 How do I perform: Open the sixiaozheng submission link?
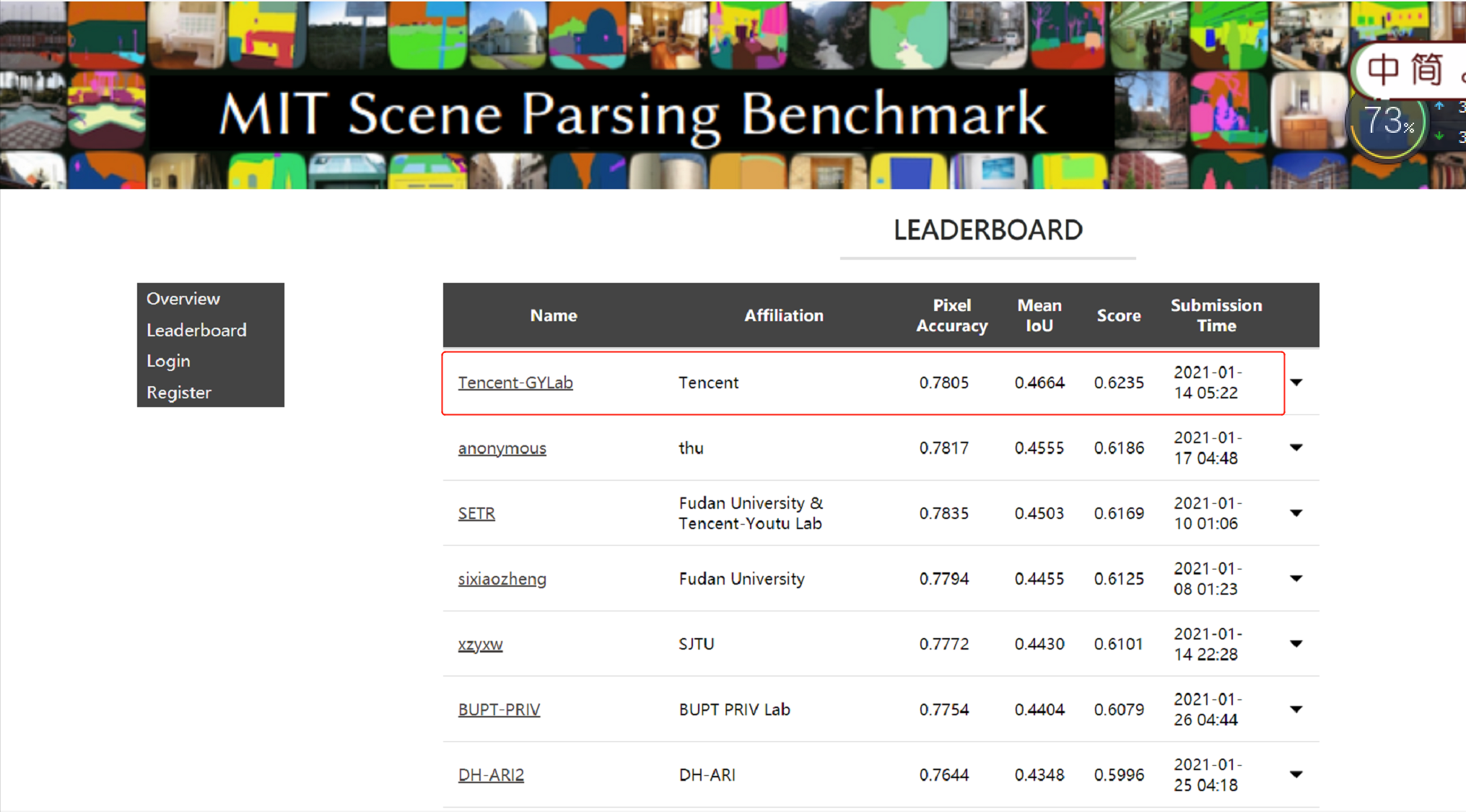[x=502, y=579]
